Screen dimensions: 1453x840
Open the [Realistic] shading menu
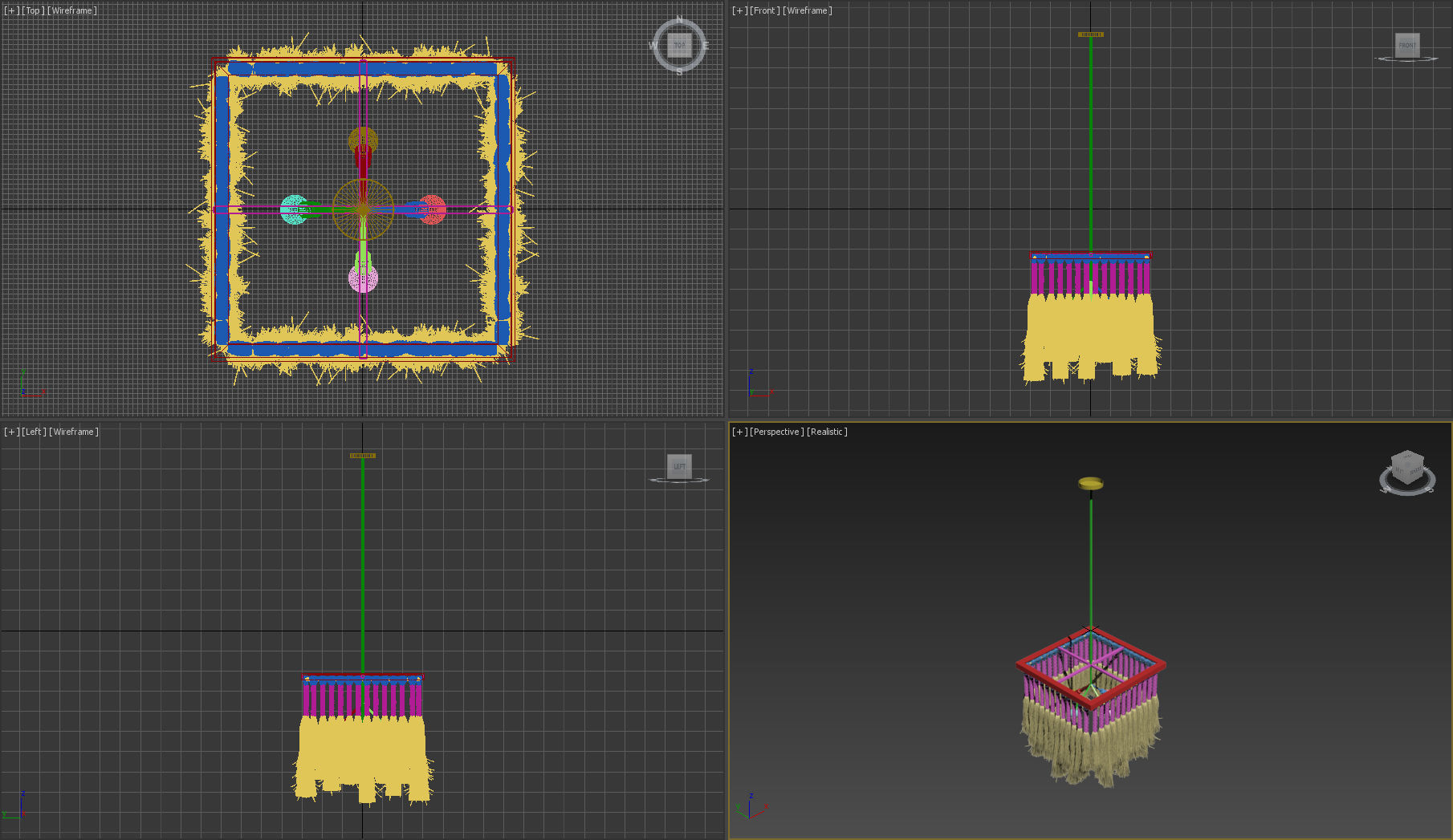(x=827, y=432)
